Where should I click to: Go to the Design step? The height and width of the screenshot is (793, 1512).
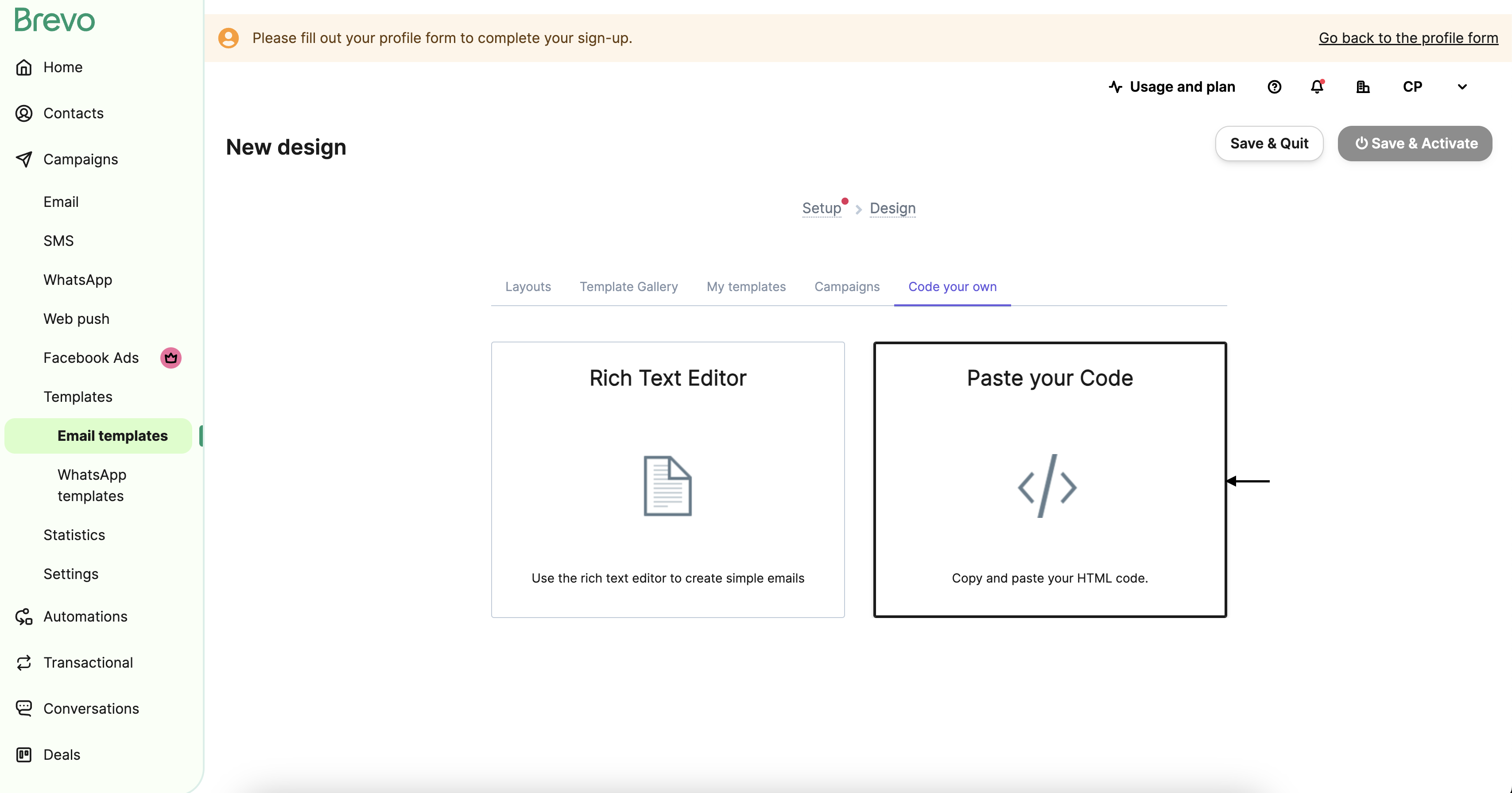tap(892, 208)
